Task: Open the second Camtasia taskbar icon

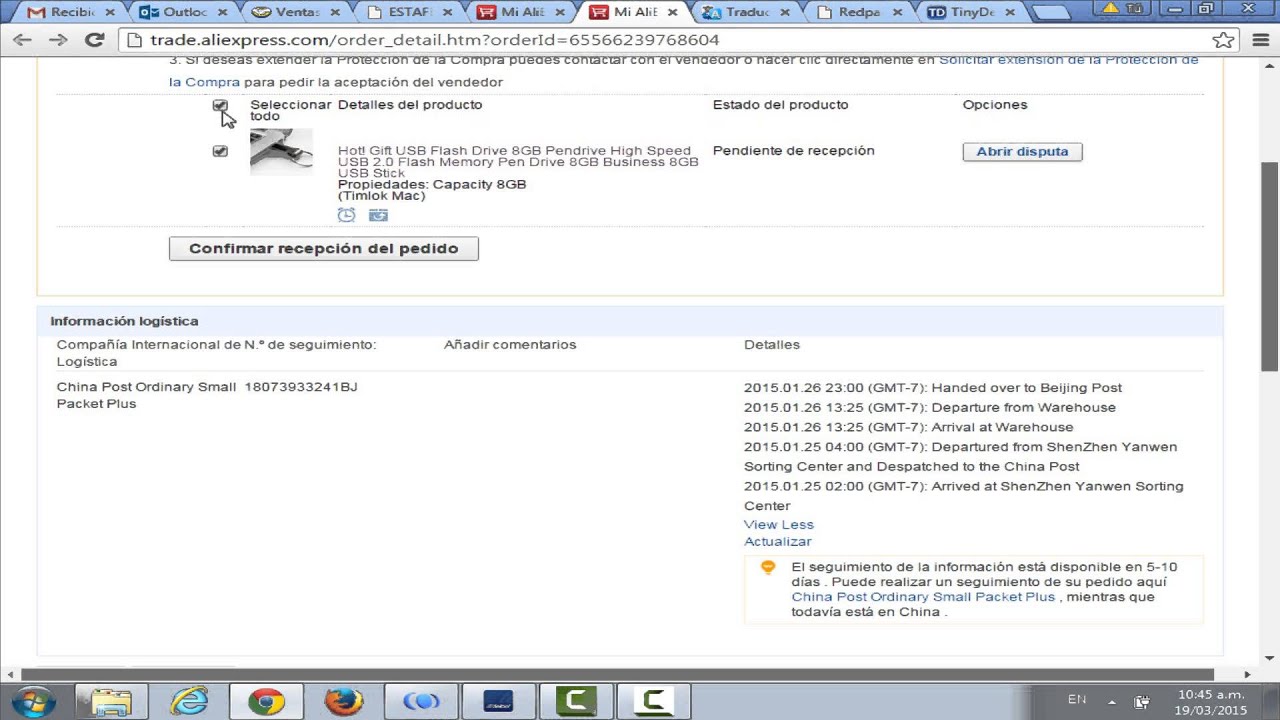Action: [x=653, y=701]
